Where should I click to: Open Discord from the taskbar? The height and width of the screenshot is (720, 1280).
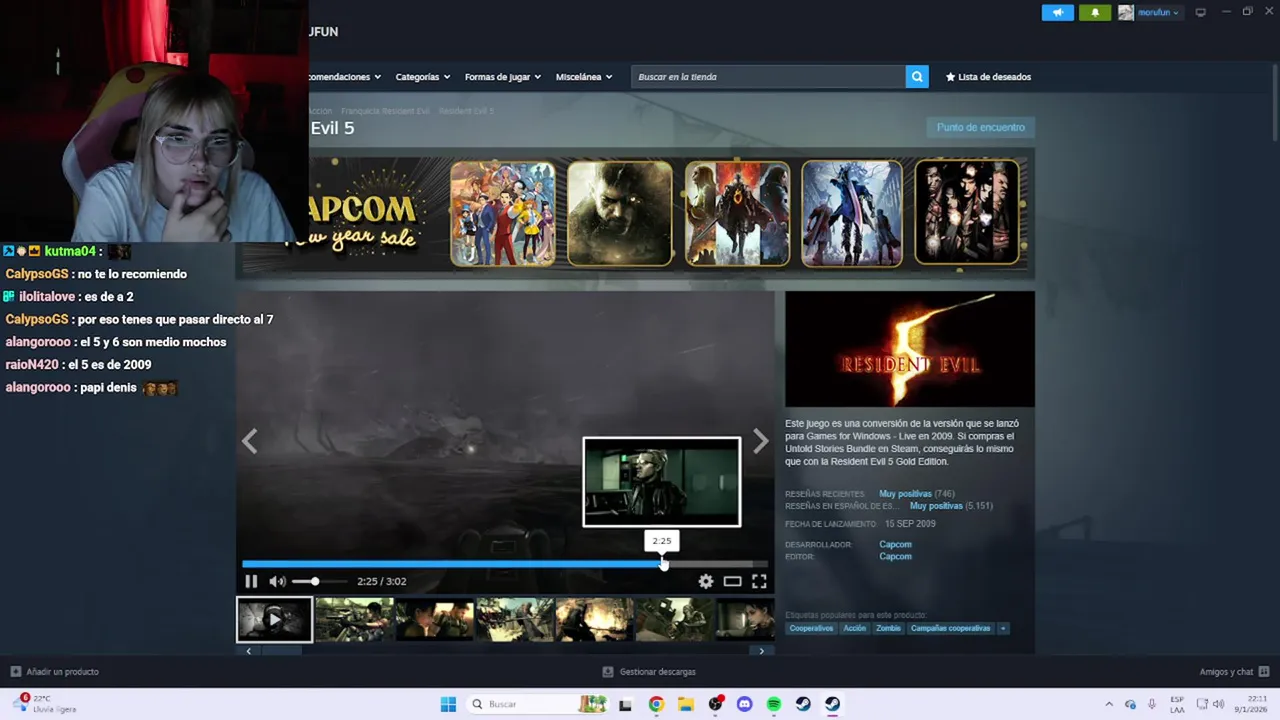coord(744,704)
